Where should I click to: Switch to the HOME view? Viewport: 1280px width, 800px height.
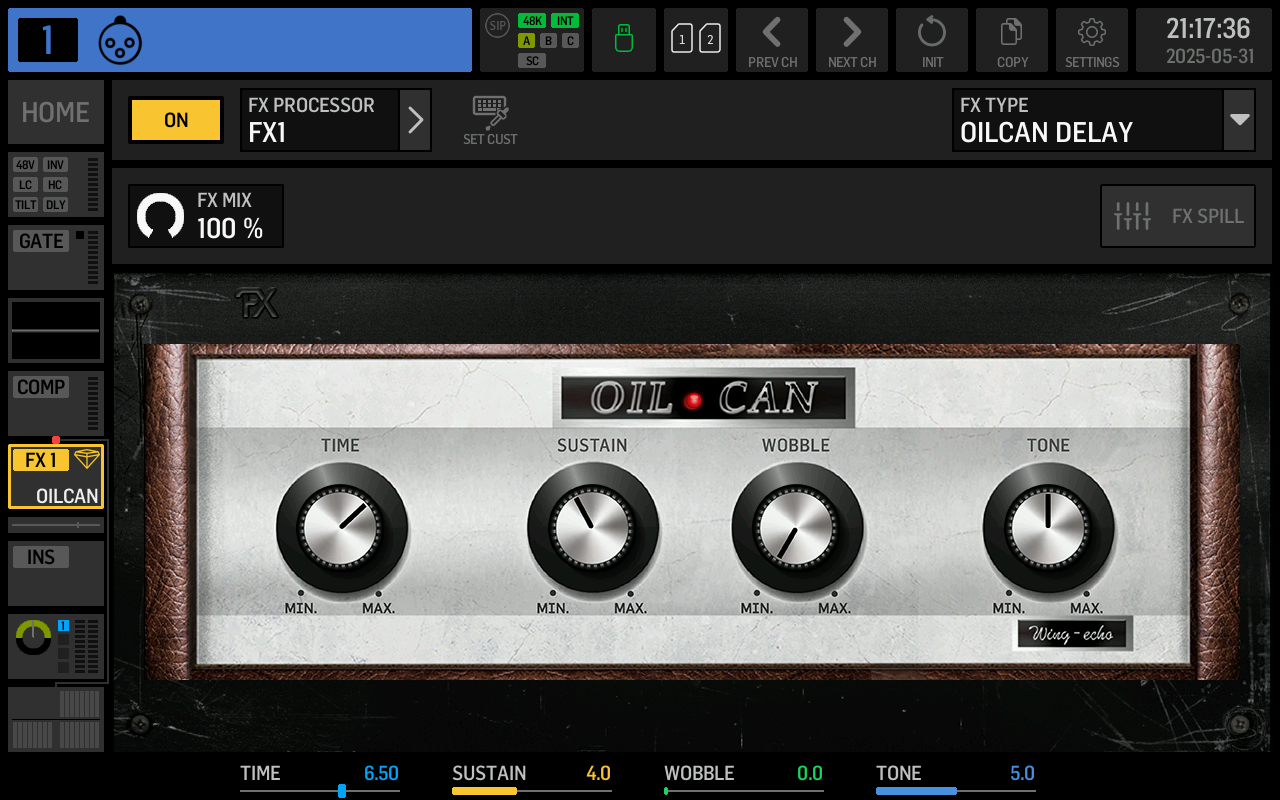[x=55, y=112]
